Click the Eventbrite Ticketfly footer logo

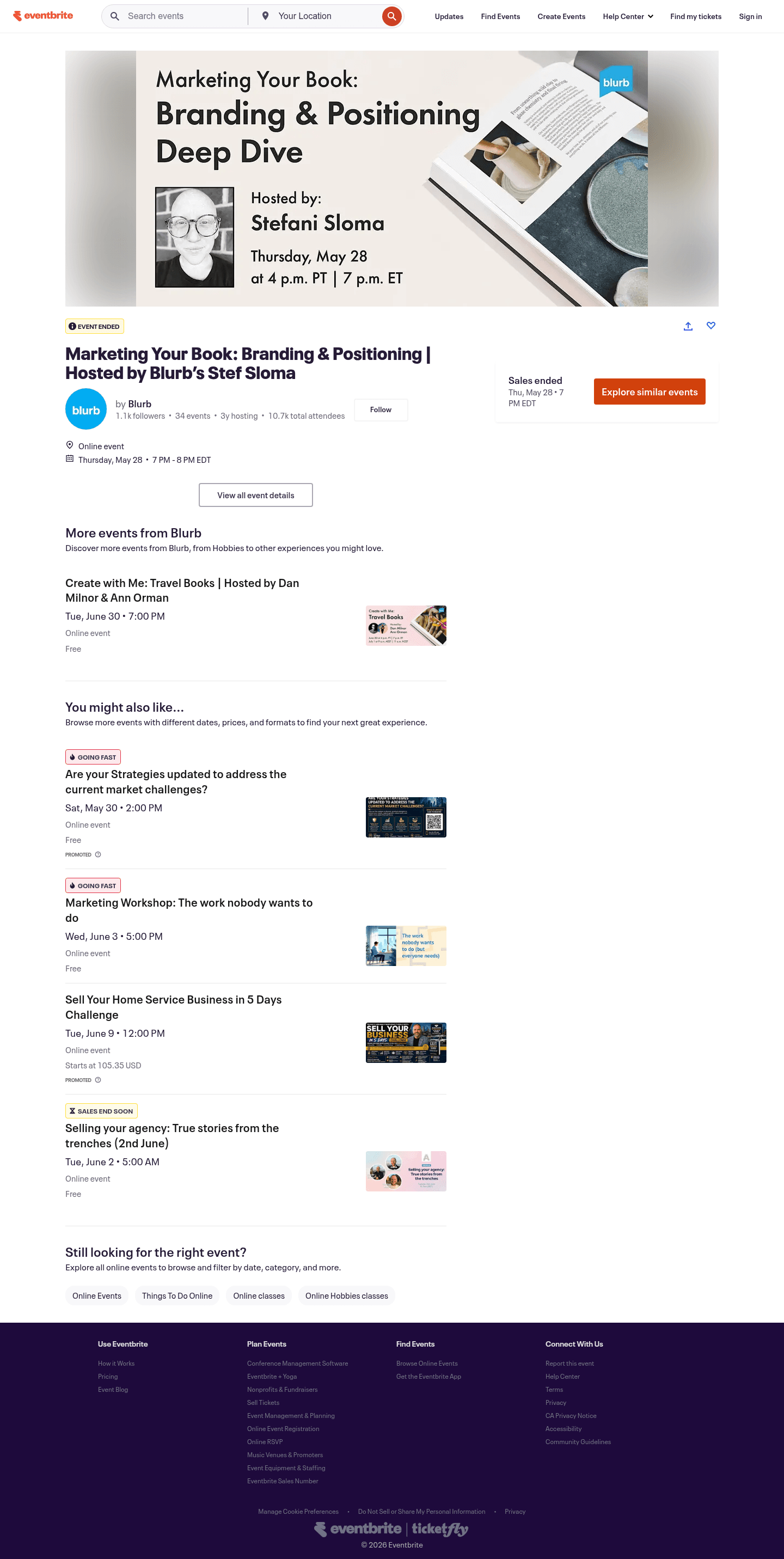coord(391,1529)
